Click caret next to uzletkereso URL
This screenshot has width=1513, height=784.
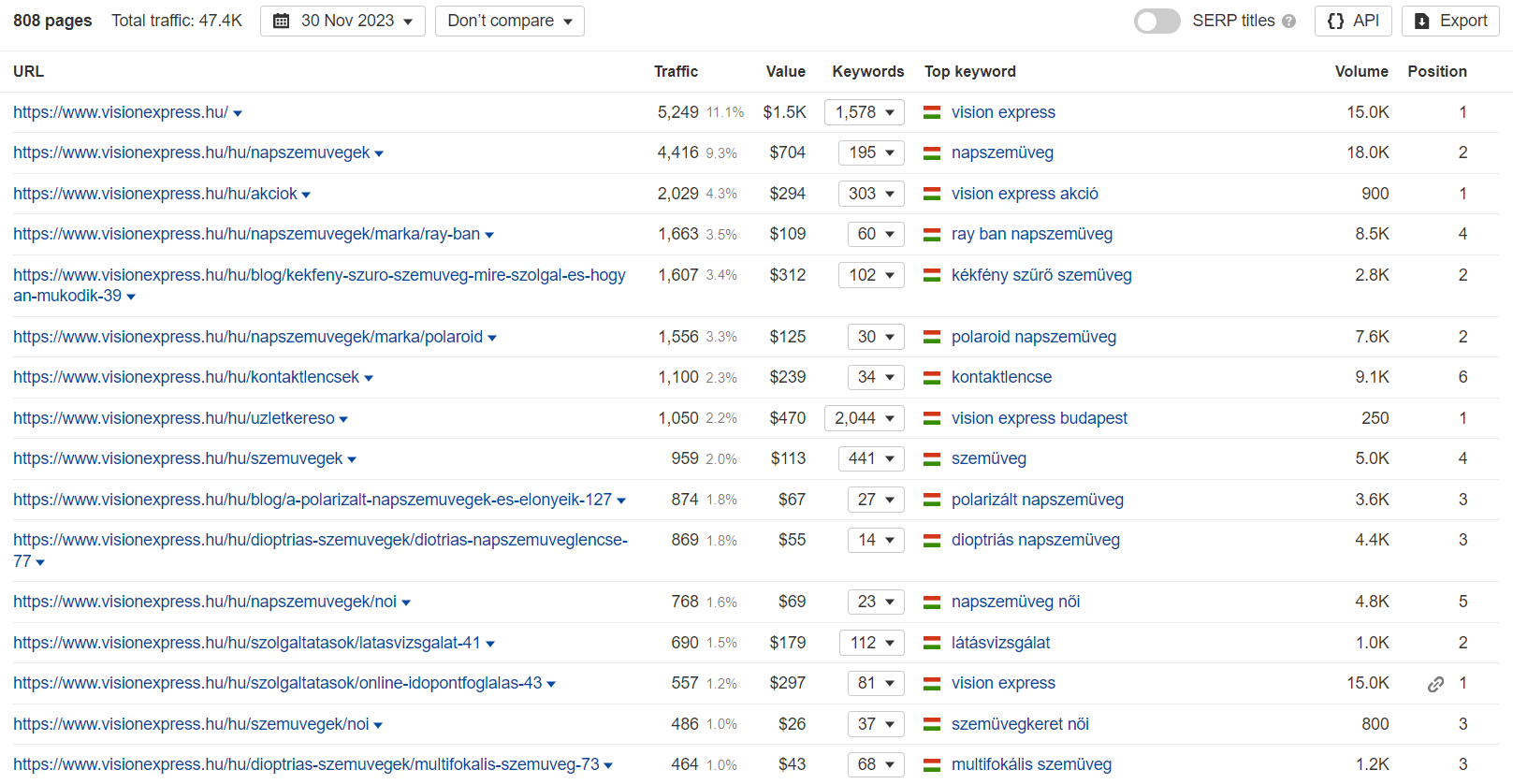pyautogui.click(x=343, y=419)
